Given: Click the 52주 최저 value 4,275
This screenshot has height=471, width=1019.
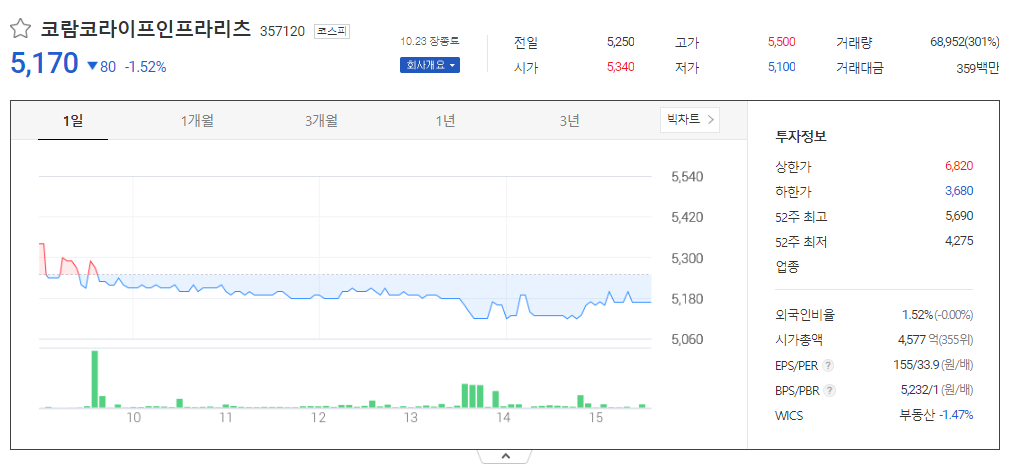Looking at the screenshot, I should (x=959, y=241).
